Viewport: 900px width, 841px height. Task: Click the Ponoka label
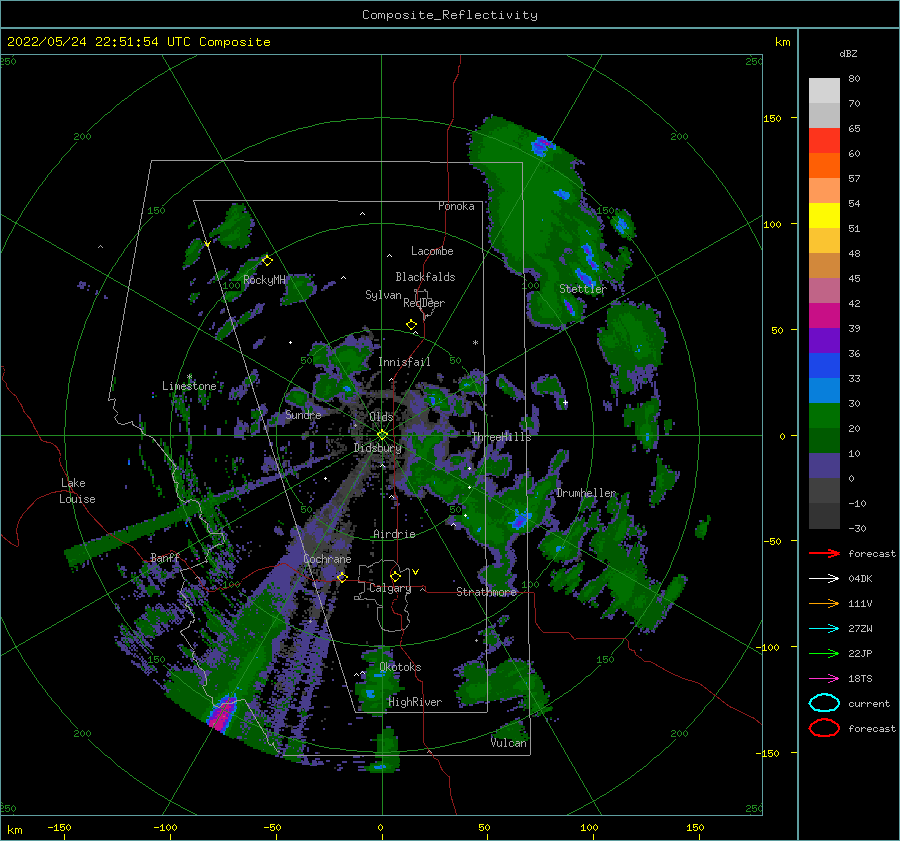[x=456, y=206]
